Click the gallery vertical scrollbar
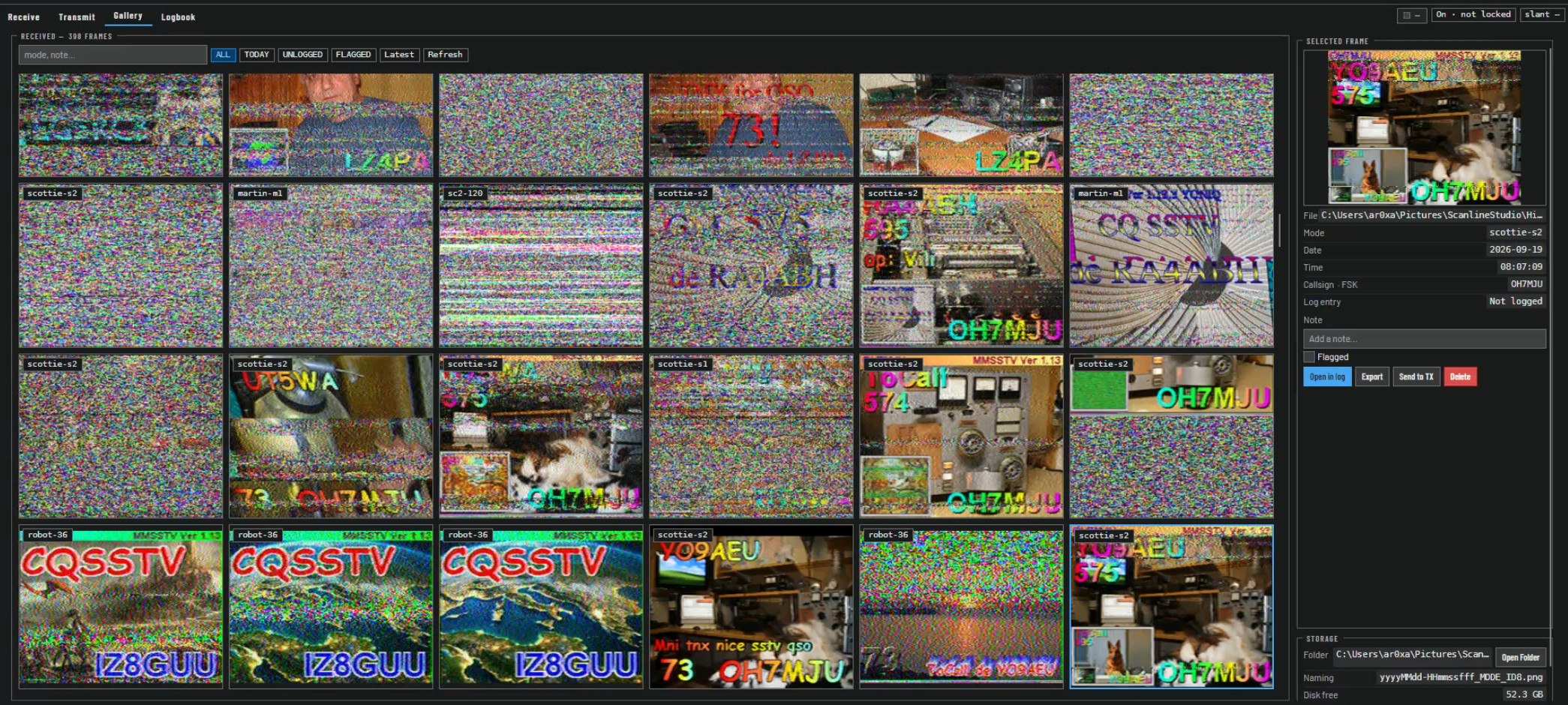This screenshot has width=1568, height=705. 1280,231
